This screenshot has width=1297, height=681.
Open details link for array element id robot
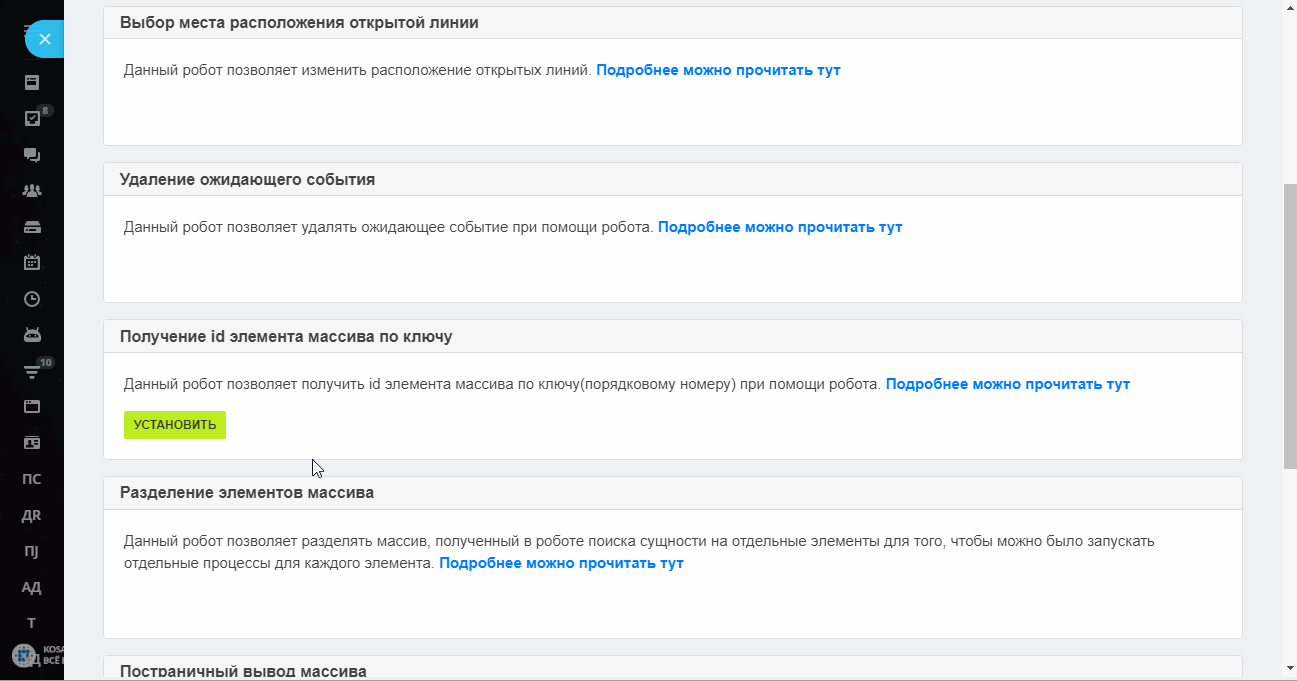pyautogui.click(x=1008, y=384)
